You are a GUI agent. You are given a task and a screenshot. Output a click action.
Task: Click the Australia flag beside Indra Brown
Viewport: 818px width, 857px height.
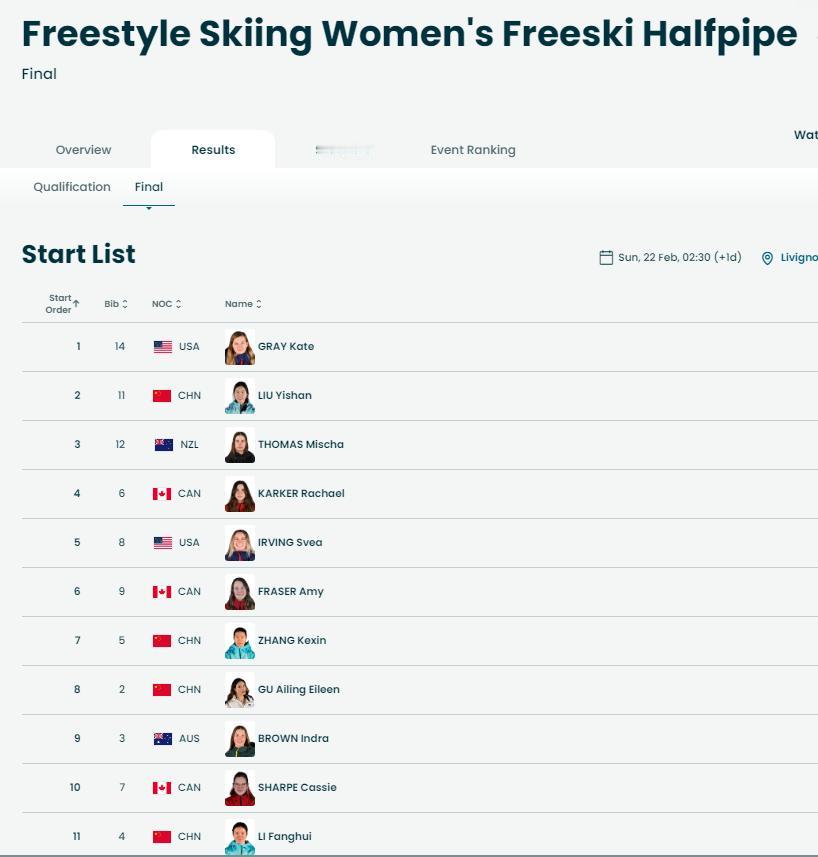point(163,739)
